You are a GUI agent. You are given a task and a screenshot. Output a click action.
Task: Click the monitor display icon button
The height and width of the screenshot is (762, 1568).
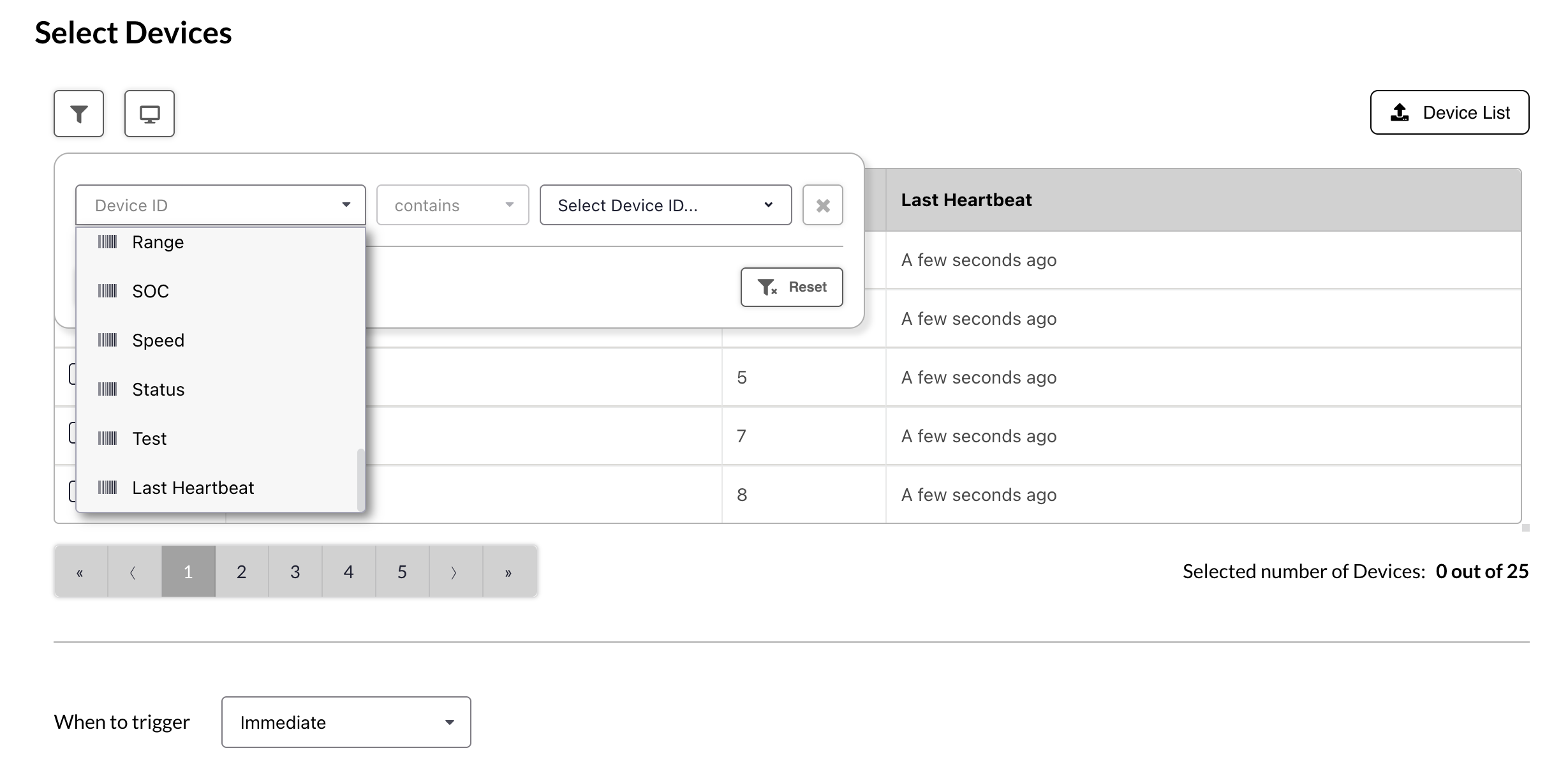tap(149, 114)
